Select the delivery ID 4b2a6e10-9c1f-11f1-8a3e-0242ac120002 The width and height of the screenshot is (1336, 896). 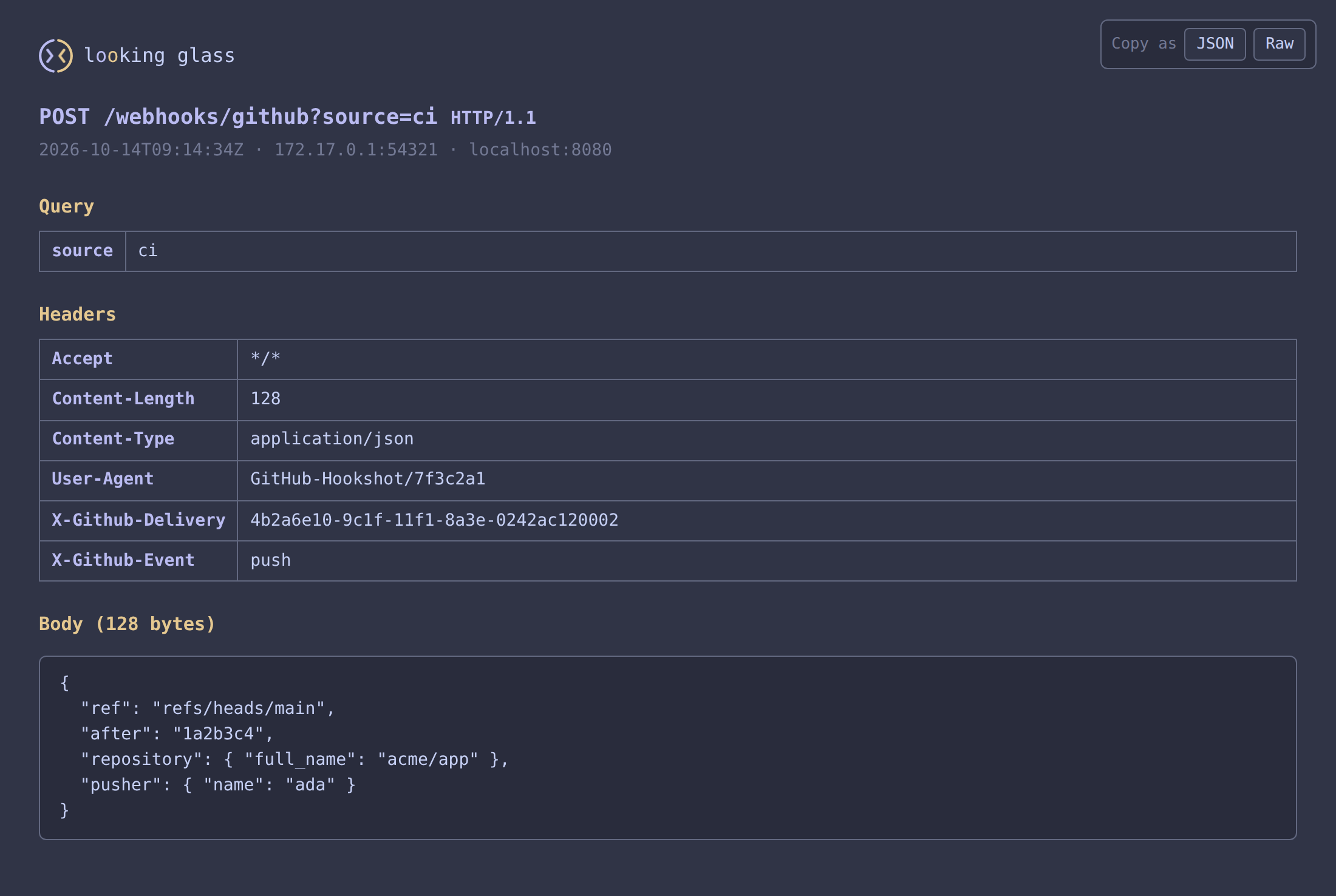[767, 521]
